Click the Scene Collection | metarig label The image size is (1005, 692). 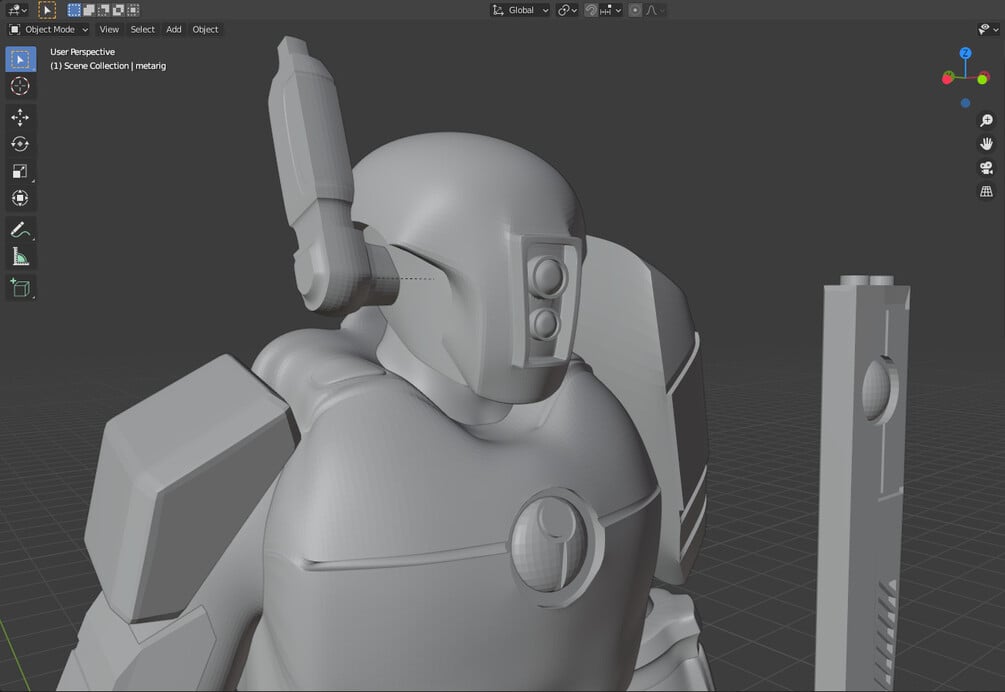pyautogui.click(x=108, y=66)
